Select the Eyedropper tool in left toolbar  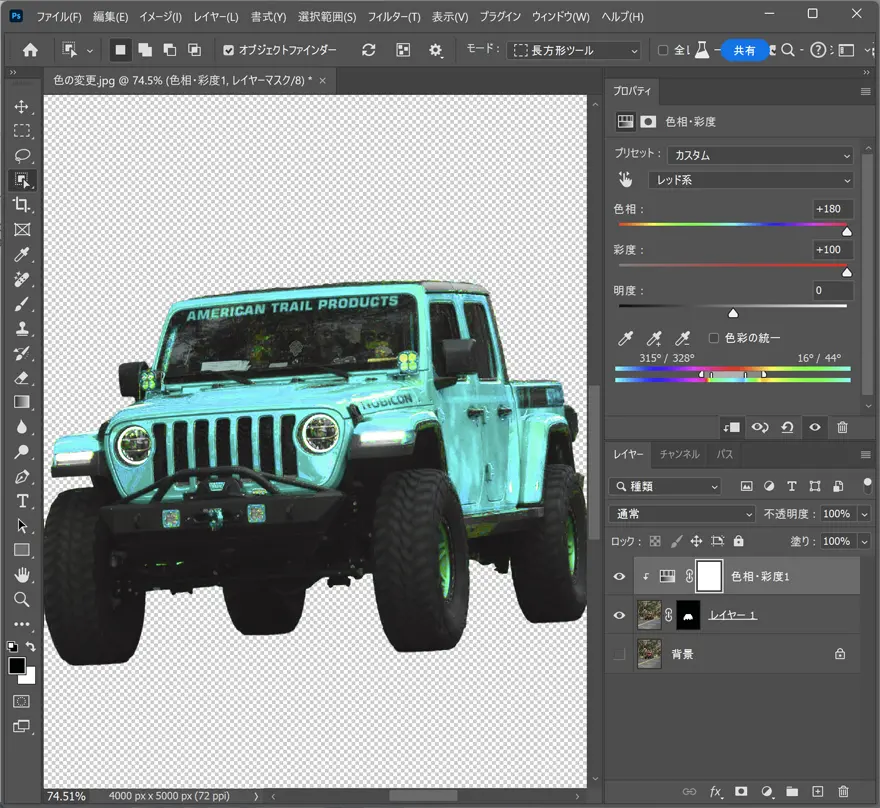(22, 255)
